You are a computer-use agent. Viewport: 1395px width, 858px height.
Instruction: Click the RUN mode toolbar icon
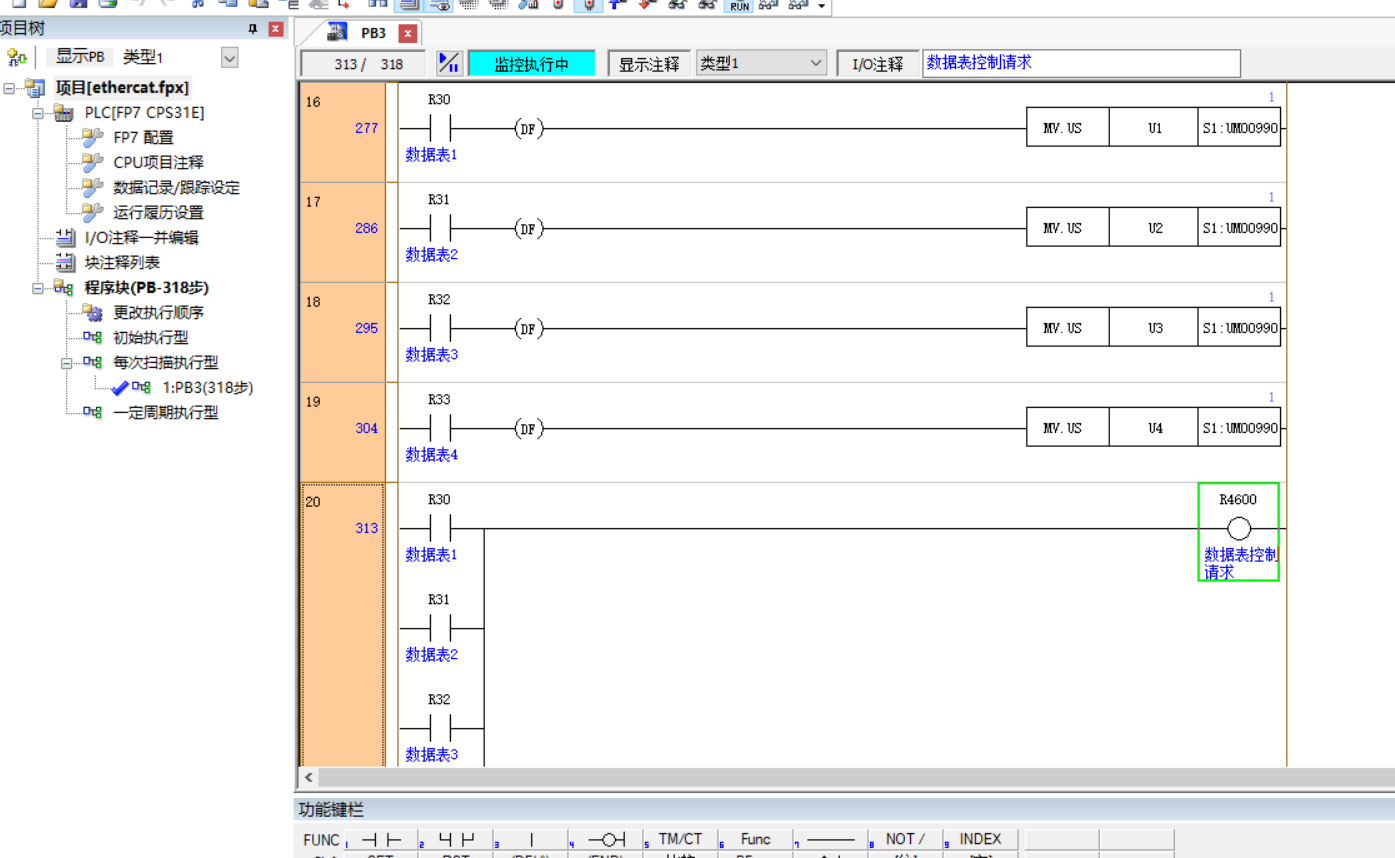[739, 6]
